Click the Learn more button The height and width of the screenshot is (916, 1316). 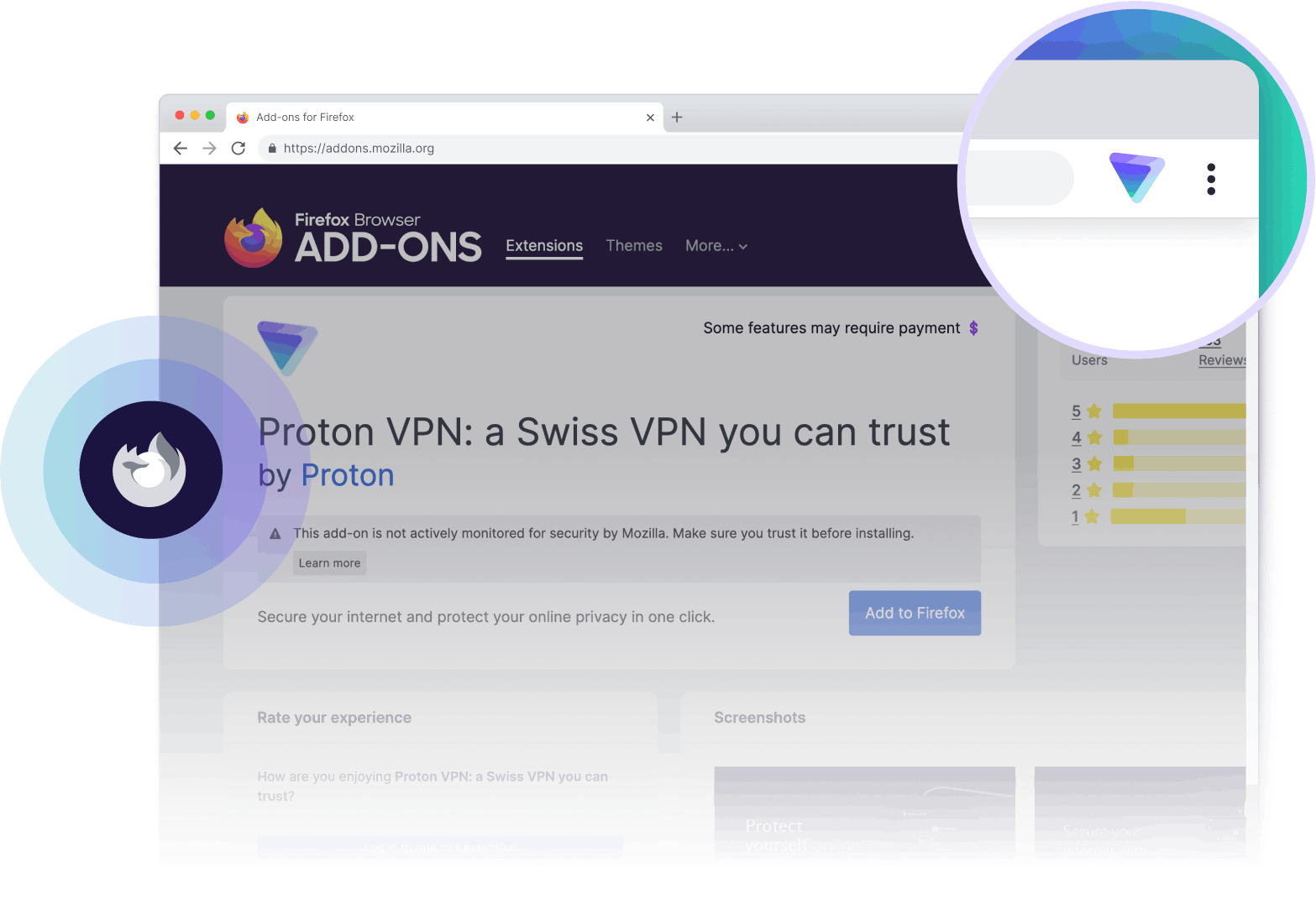[x=329, y=563]
